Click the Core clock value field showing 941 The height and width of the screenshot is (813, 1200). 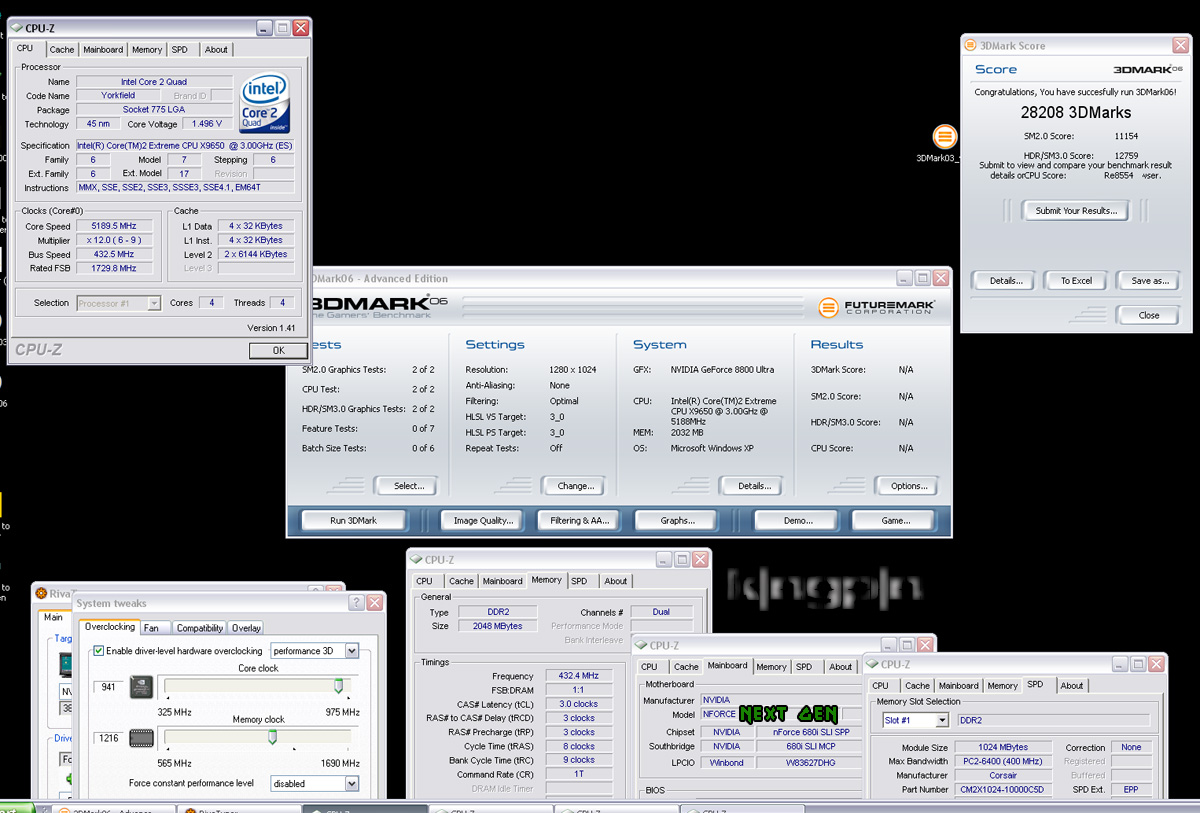click(x=108, y=686)
